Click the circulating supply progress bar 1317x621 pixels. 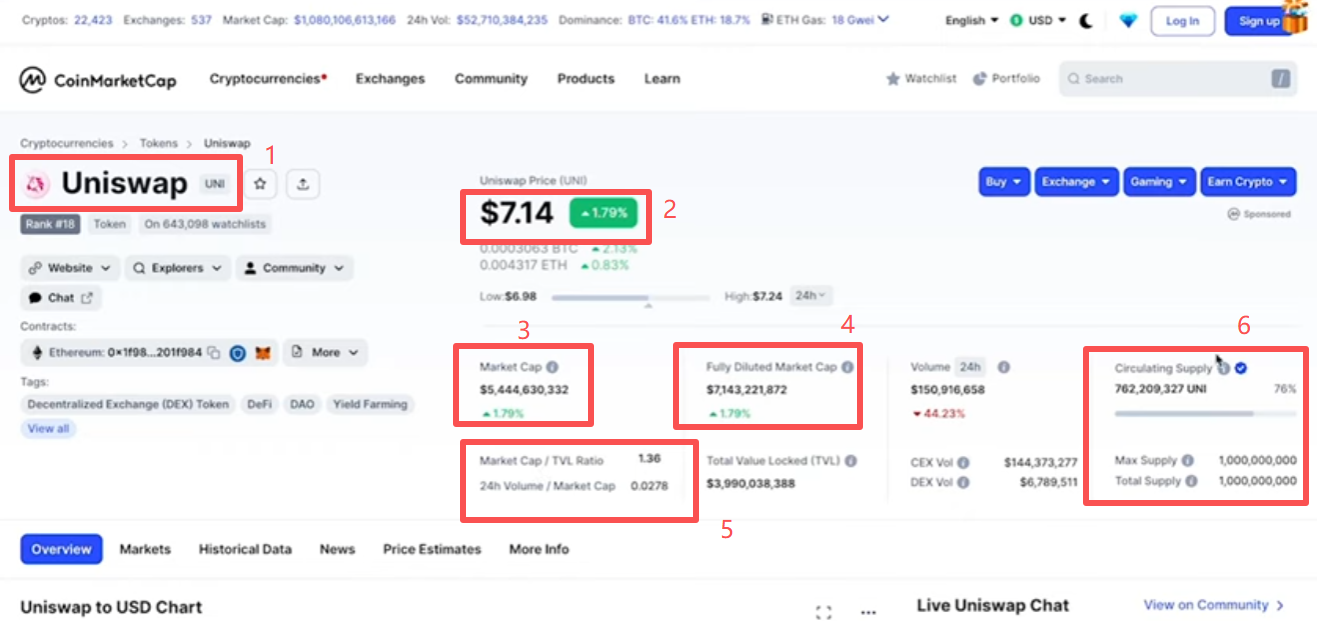(x=1205, y=412)
